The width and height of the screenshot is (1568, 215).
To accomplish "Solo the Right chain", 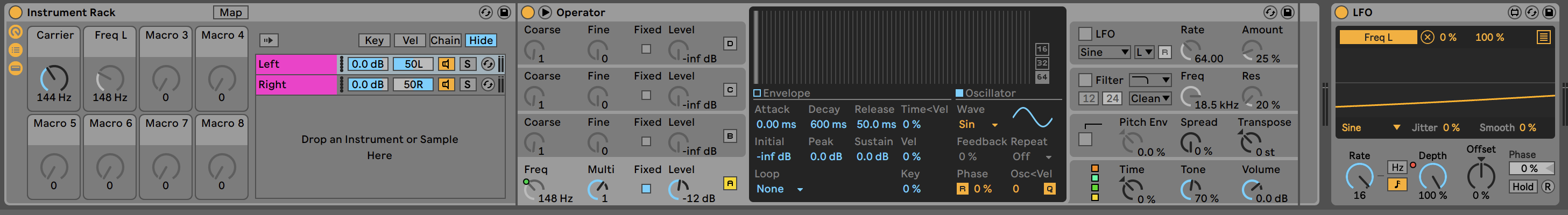I will coord(468,84).
